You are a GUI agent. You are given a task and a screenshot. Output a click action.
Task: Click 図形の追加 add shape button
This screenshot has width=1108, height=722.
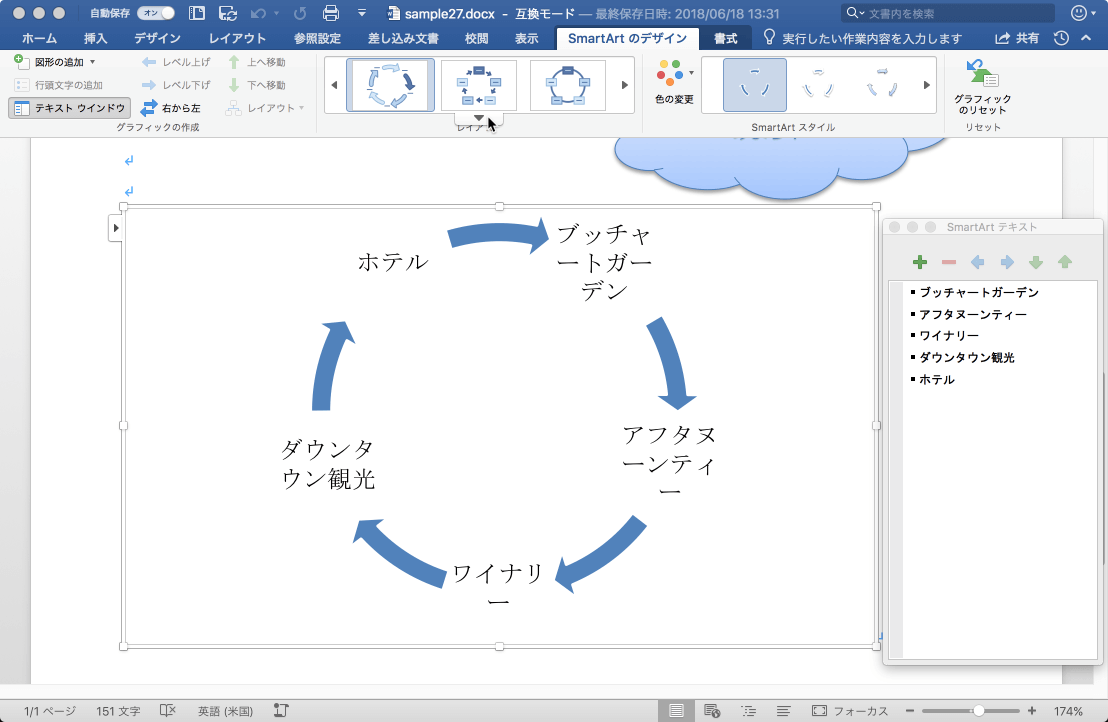coord(49,62)
